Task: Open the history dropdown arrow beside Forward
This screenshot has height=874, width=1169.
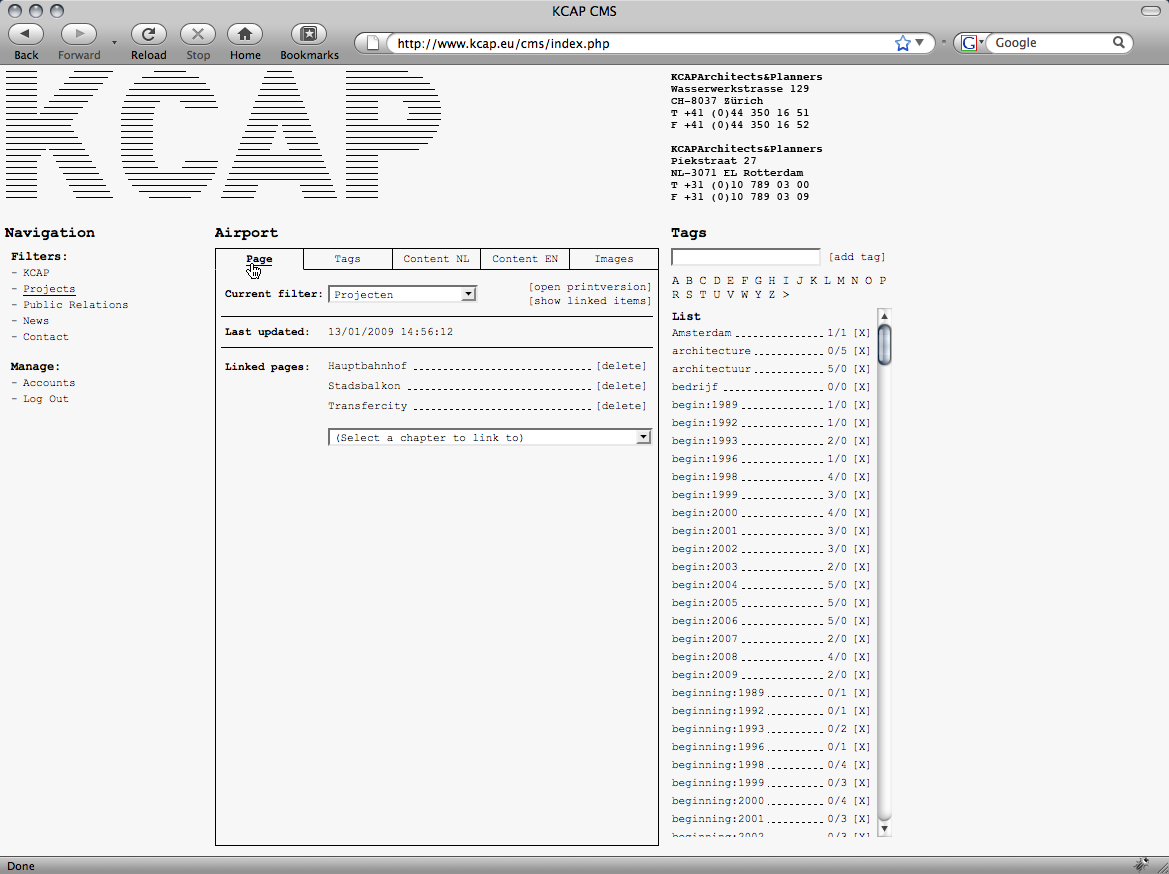Action: point(114,43)
